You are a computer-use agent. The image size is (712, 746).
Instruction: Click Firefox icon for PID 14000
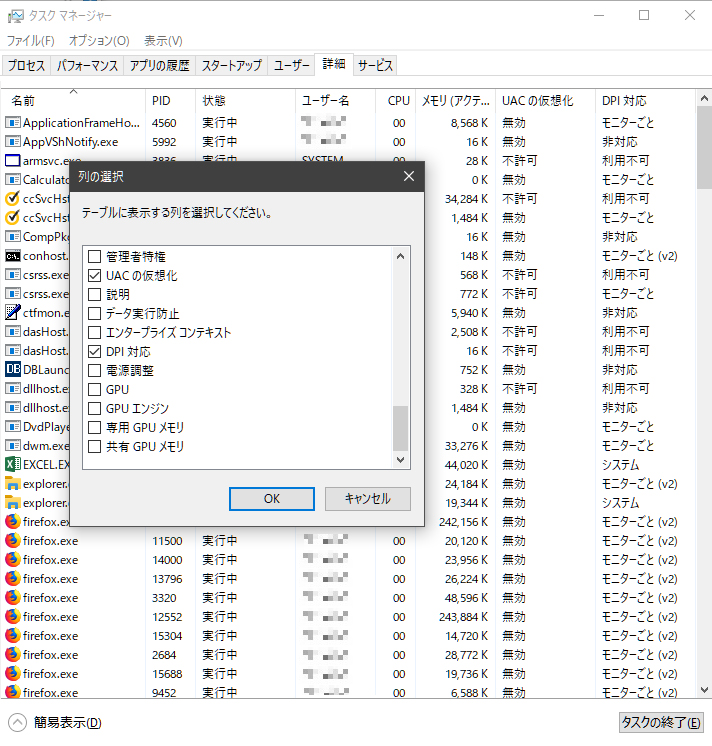13,560
